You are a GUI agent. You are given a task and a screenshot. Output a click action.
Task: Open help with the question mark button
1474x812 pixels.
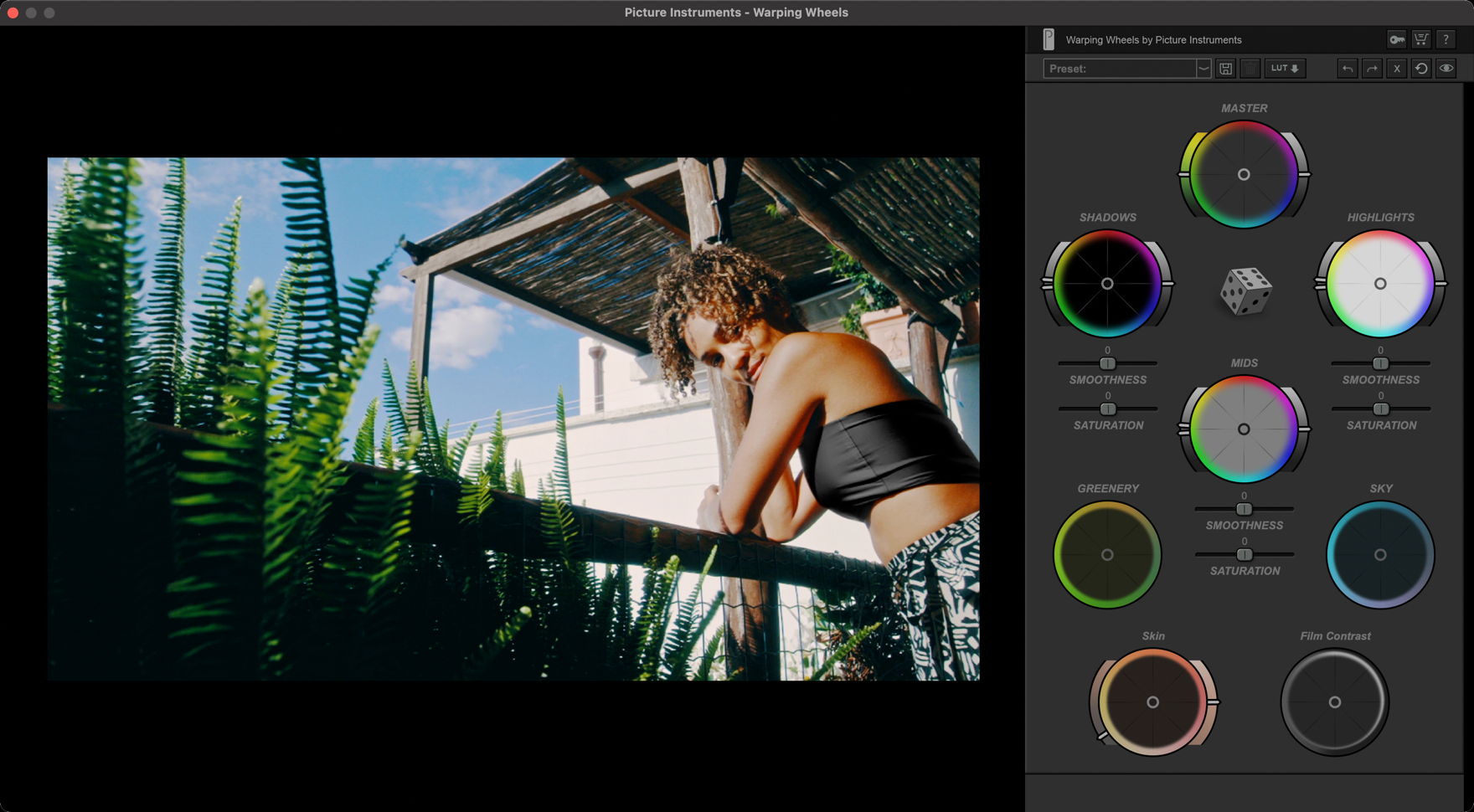pos(1446,39)
